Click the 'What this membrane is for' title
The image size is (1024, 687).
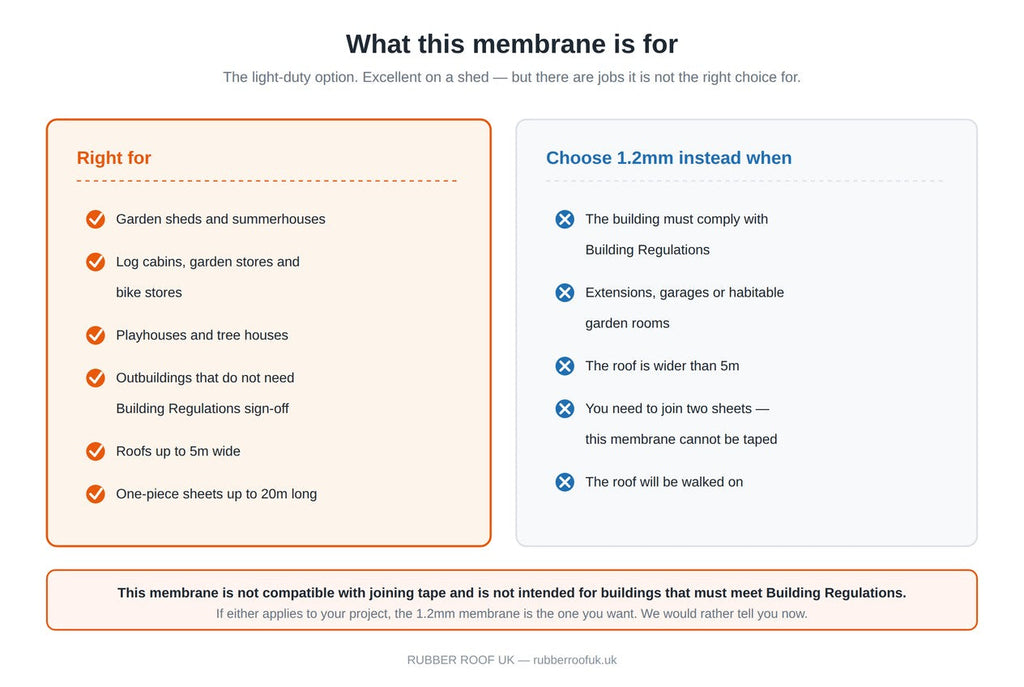512,44
